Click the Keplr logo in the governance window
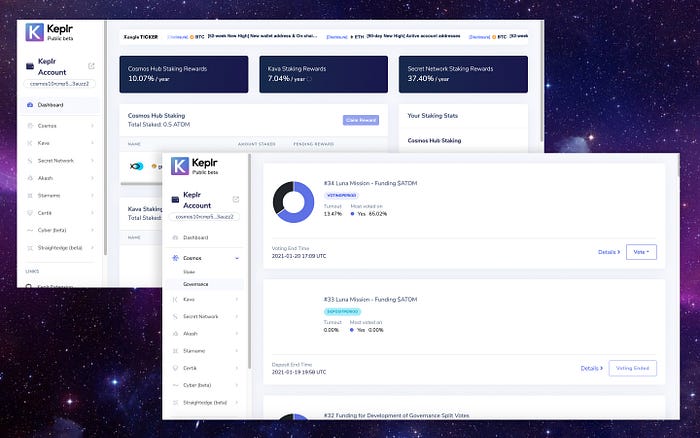 pos(180,166)
